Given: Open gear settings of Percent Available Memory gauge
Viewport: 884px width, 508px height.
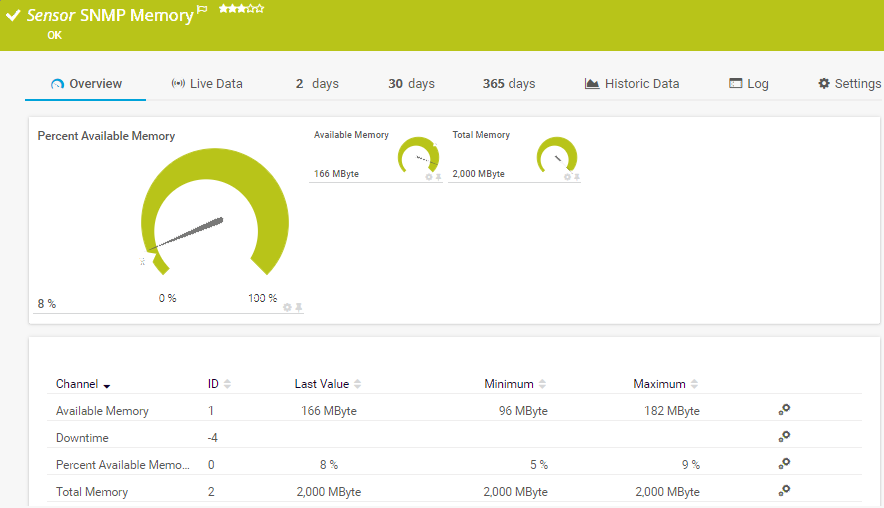Looking at the screenshot, I should coord(287,307).
